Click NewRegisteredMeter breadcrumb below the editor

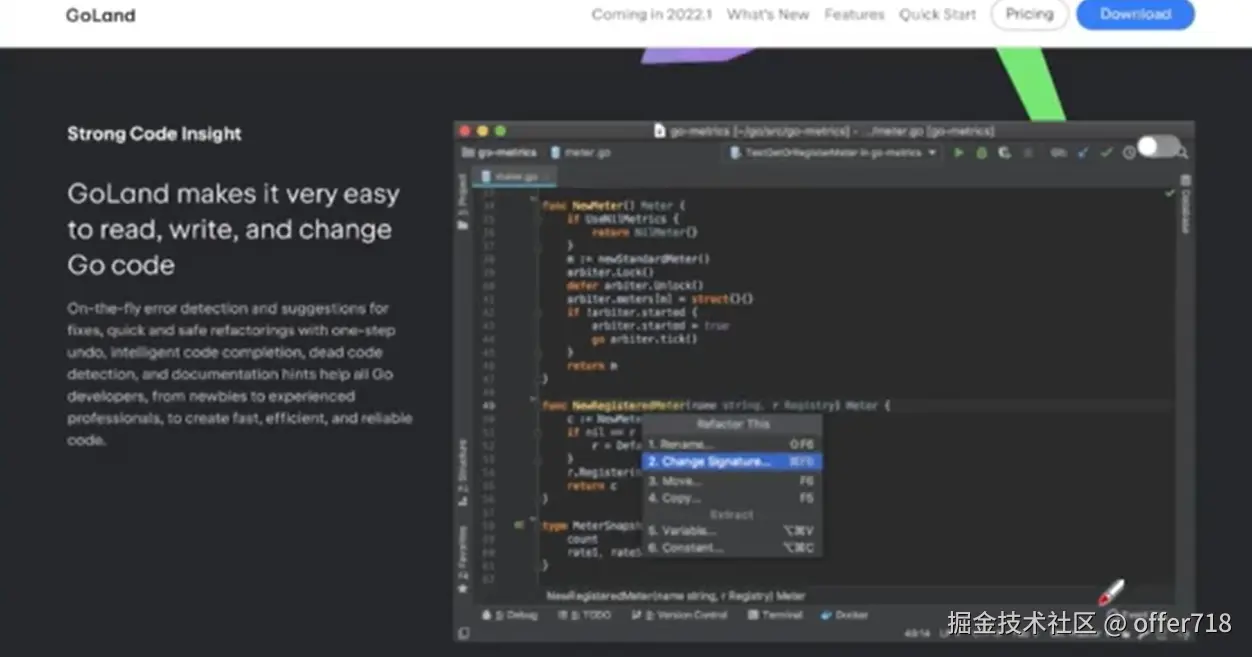(x=676, y=596)
